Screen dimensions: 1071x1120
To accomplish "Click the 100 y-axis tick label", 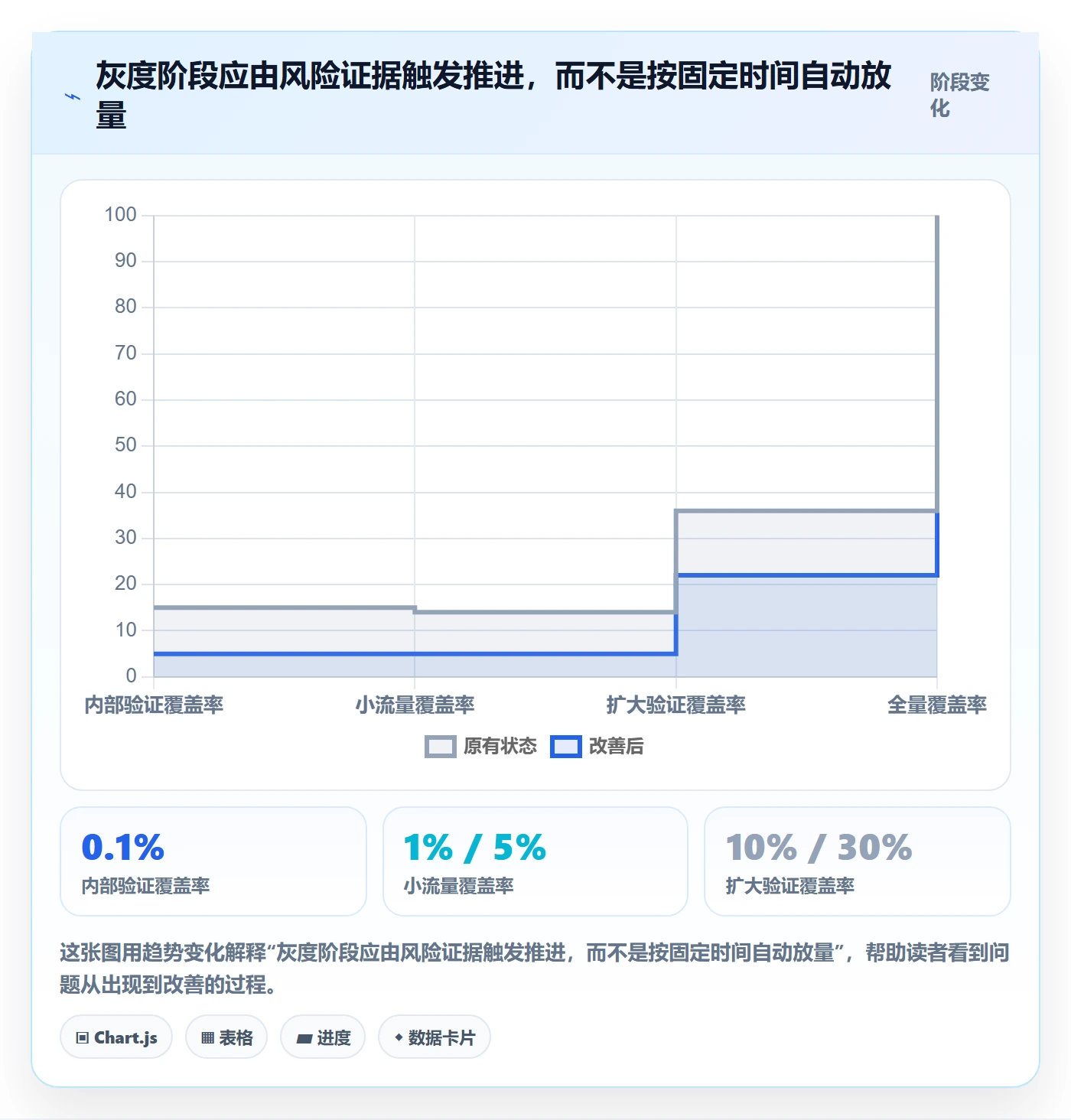I will (x=121, y=215).
